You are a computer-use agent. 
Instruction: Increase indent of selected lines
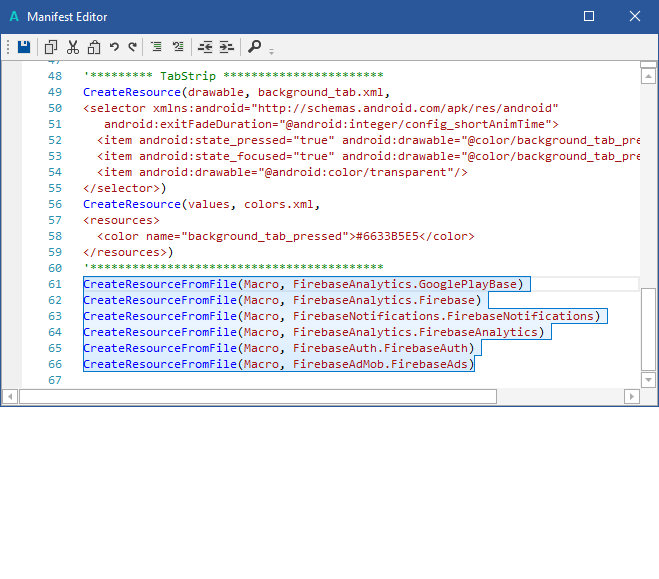click(227, 47)
